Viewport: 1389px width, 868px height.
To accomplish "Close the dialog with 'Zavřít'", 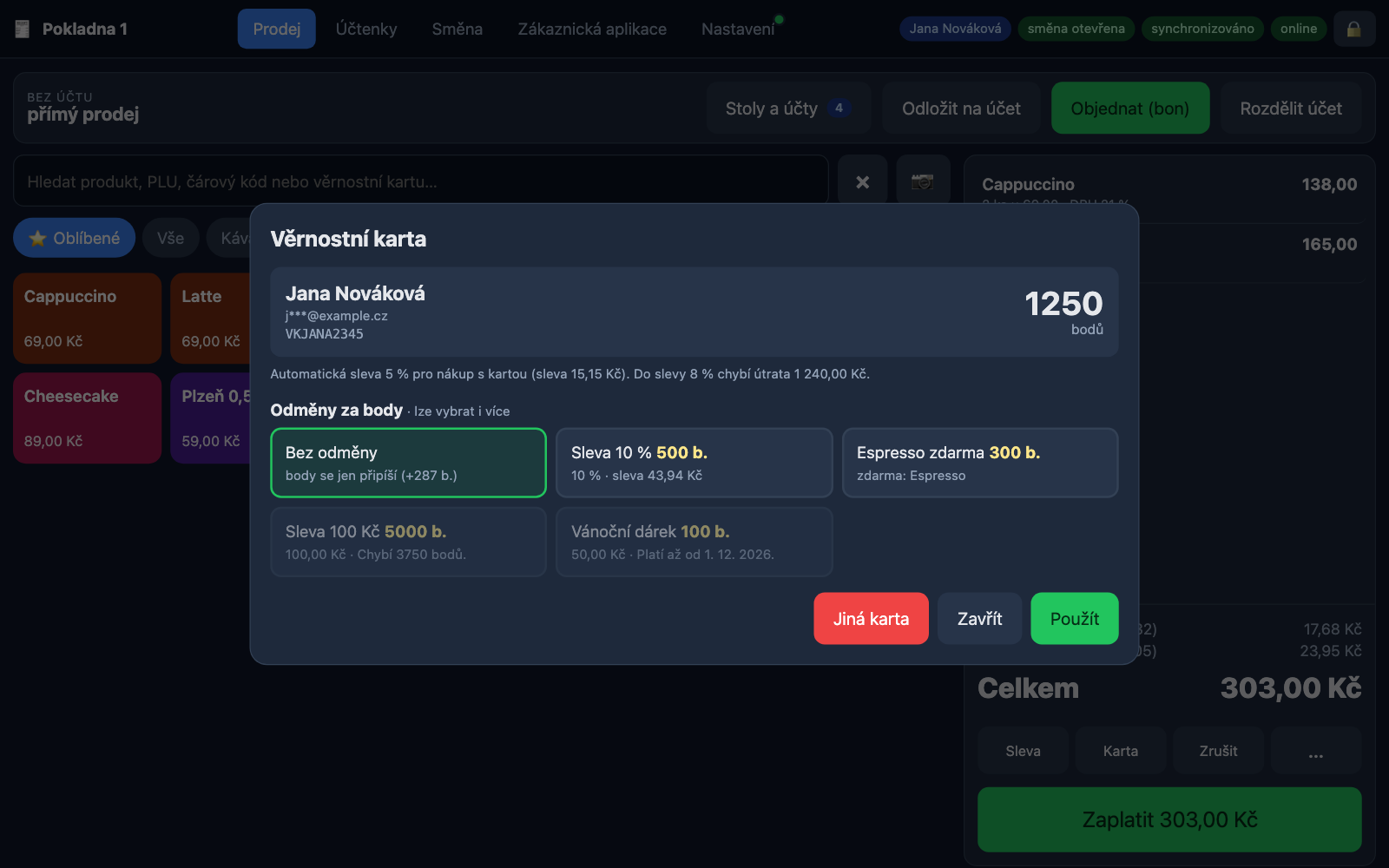I will coord(979,619).
